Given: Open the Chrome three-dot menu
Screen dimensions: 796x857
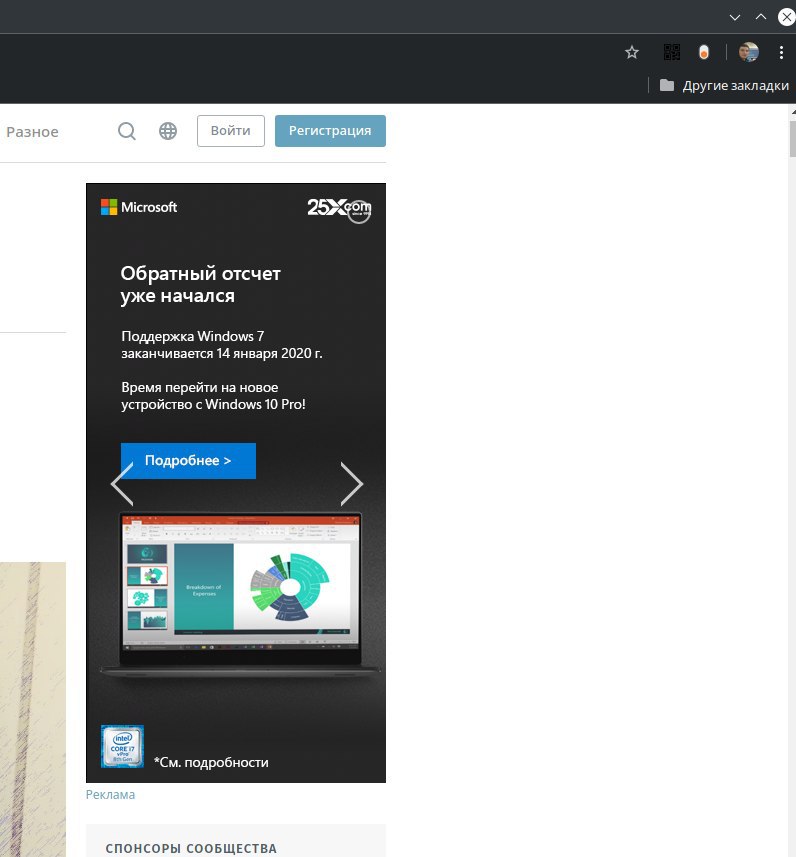Looking at the screenshot, I should [781, 52].
